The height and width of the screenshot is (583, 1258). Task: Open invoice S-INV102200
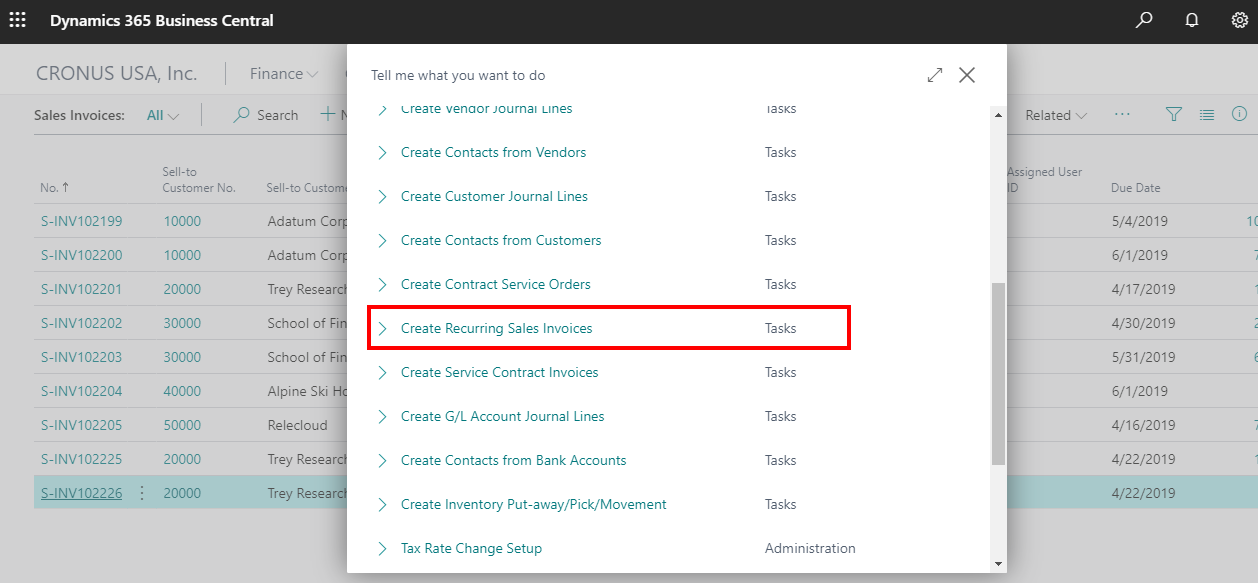(x=81, y=255)
